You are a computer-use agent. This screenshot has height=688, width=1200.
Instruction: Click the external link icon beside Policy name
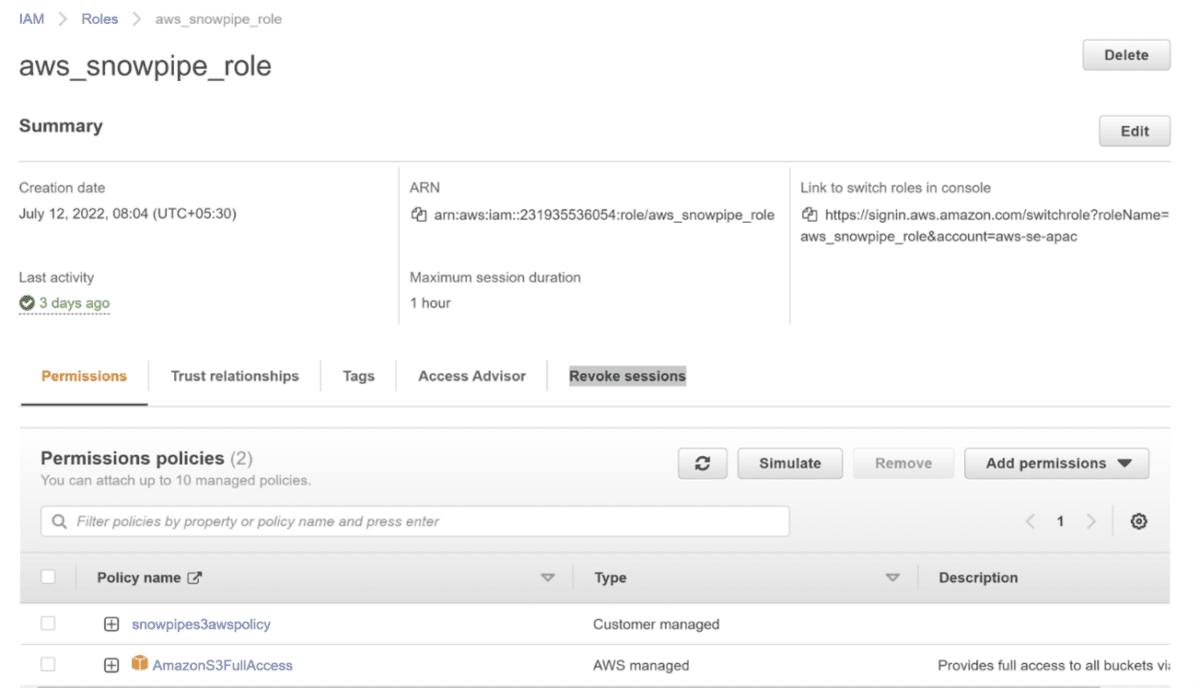coord(192,577)
